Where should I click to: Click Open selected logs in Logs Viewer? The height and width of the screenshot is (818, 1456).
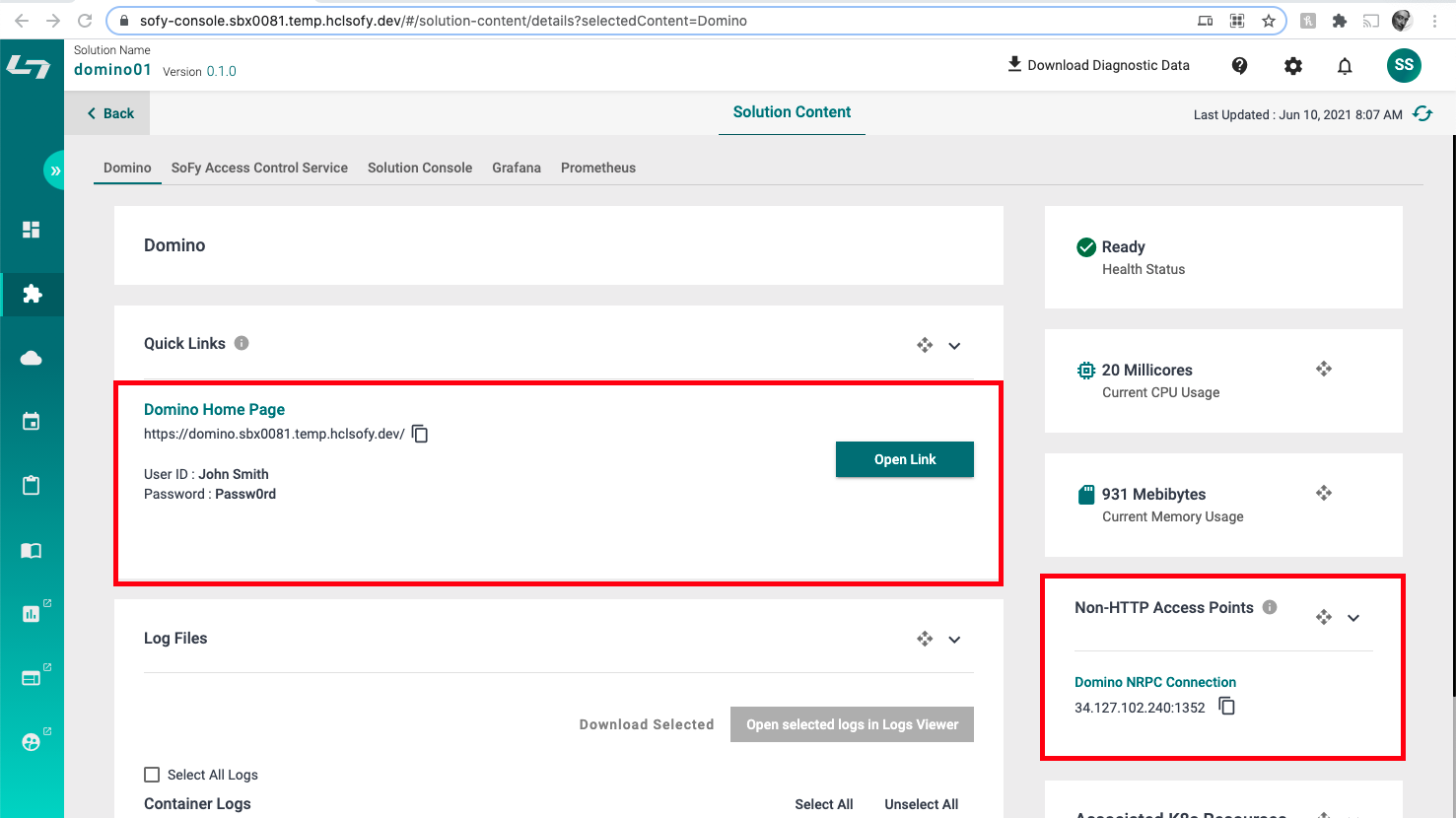(x=852, y=724)
